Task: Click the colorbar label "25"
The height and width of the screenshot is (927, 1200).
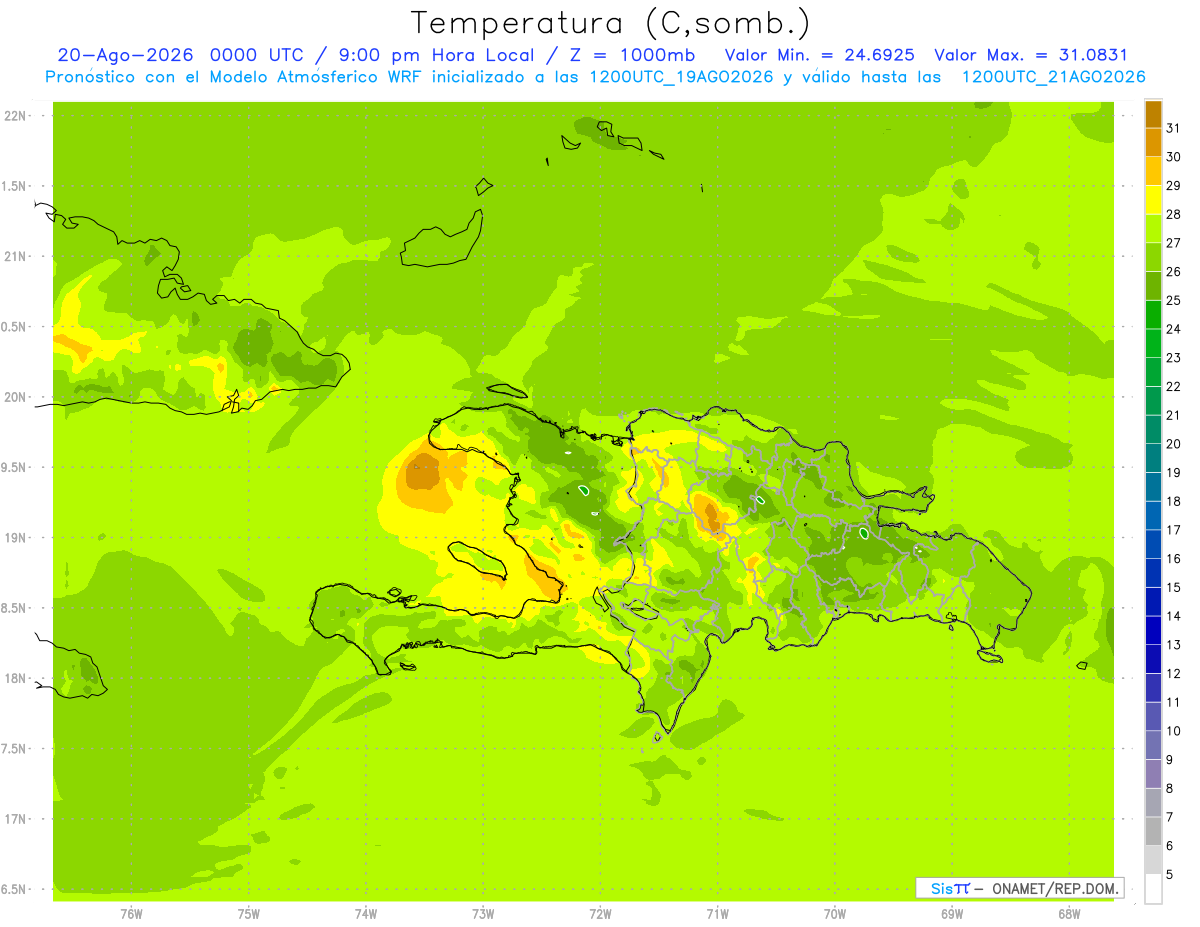Action: [x=1174, y=299]
